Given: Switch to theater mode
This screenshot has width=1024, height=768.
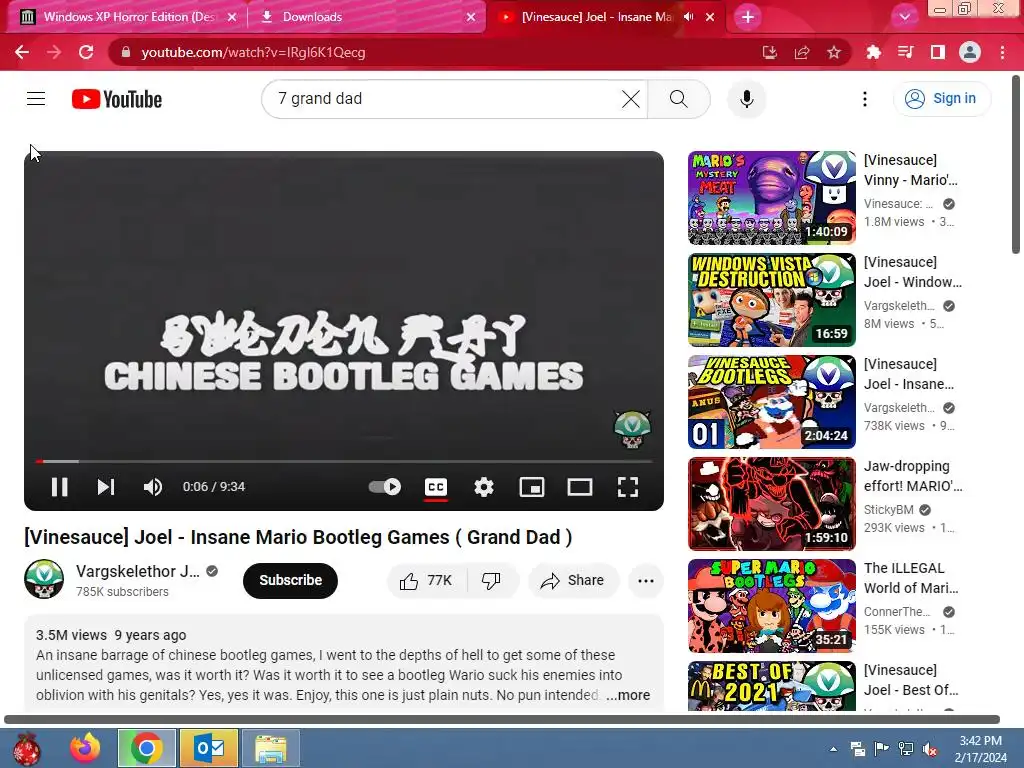Looking at the screenshot, I should click(579, 487).
